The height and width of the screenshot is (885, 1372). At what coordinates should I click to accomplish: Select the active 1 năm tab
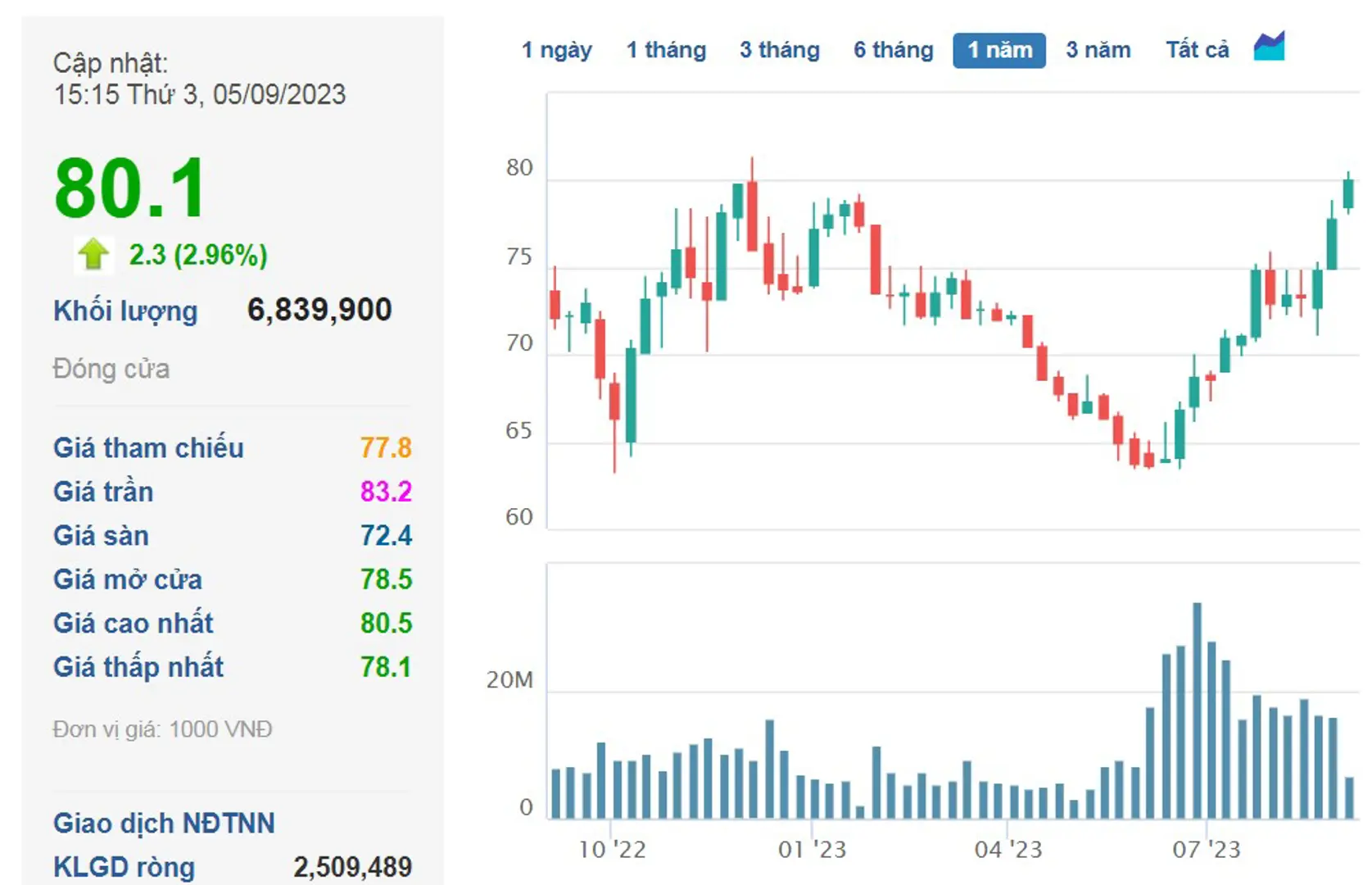(999, 50)
